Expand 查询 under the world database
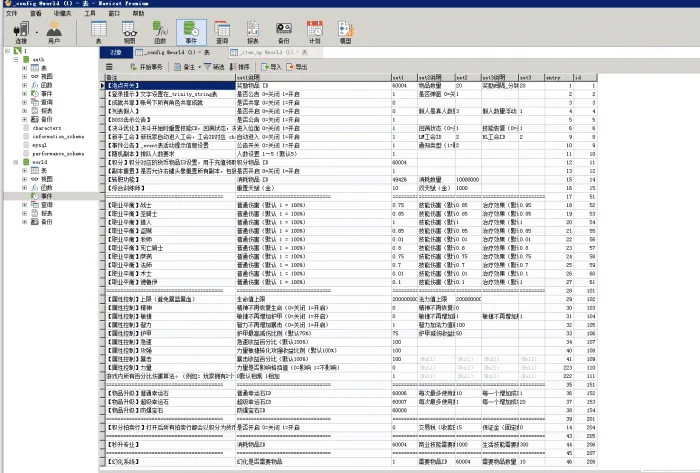700x473 pixels. click(x=25, y=205)
